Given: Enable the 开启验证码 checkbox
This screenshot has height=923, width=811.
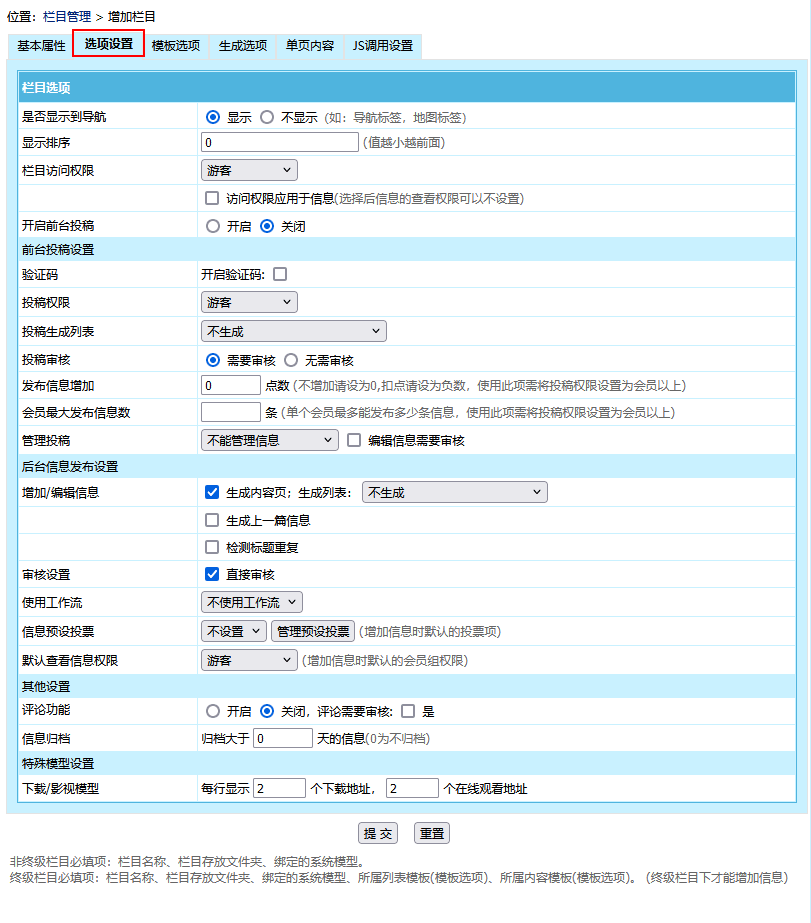Looking at the screenshot, I should pos(280,274).
